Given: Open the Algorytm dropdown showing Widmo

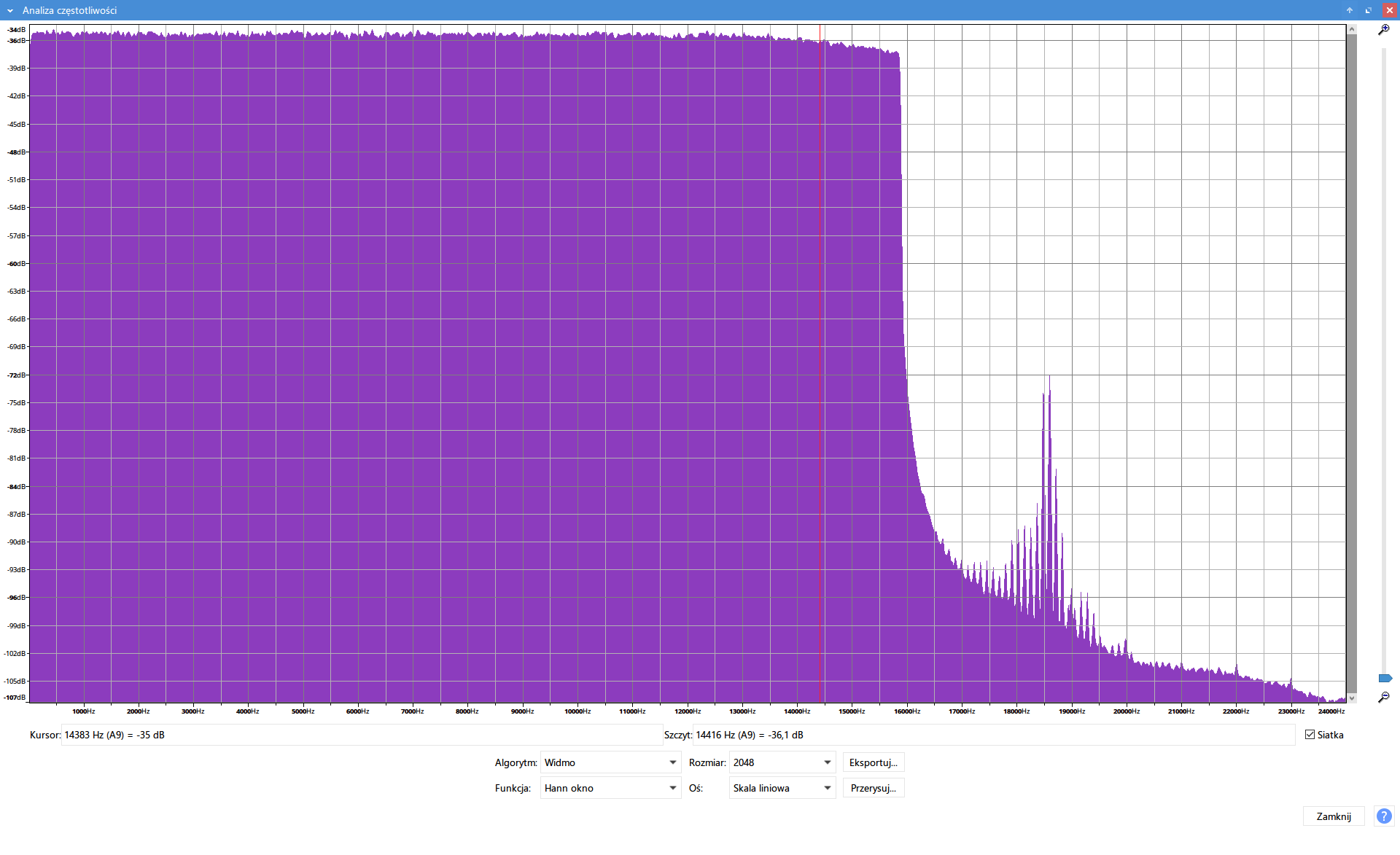Looking at the screenshot, I should (610, 762).
